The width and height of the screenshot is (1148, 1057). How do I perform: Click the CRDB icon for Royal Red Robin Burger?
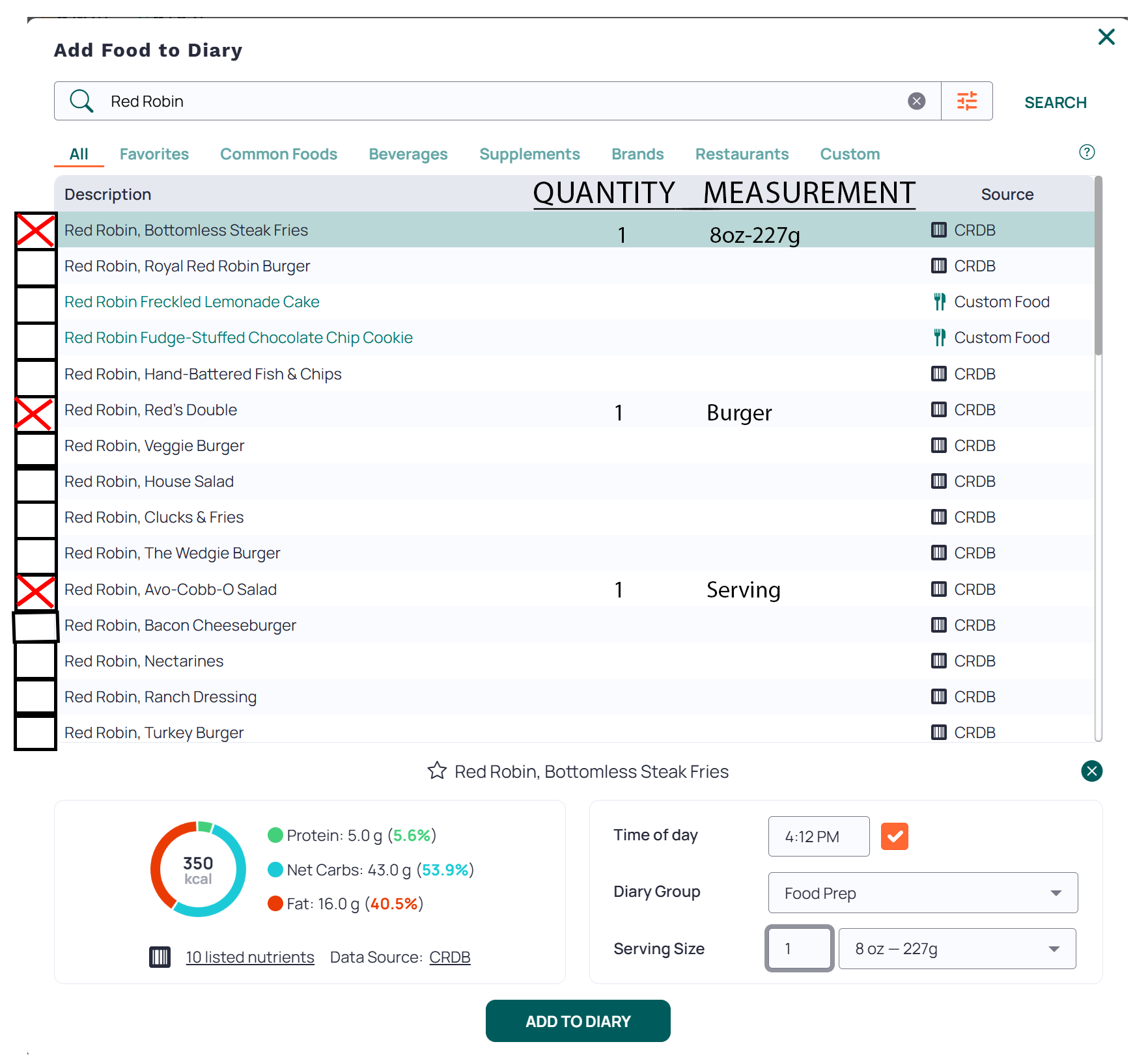tap(938, 266)
